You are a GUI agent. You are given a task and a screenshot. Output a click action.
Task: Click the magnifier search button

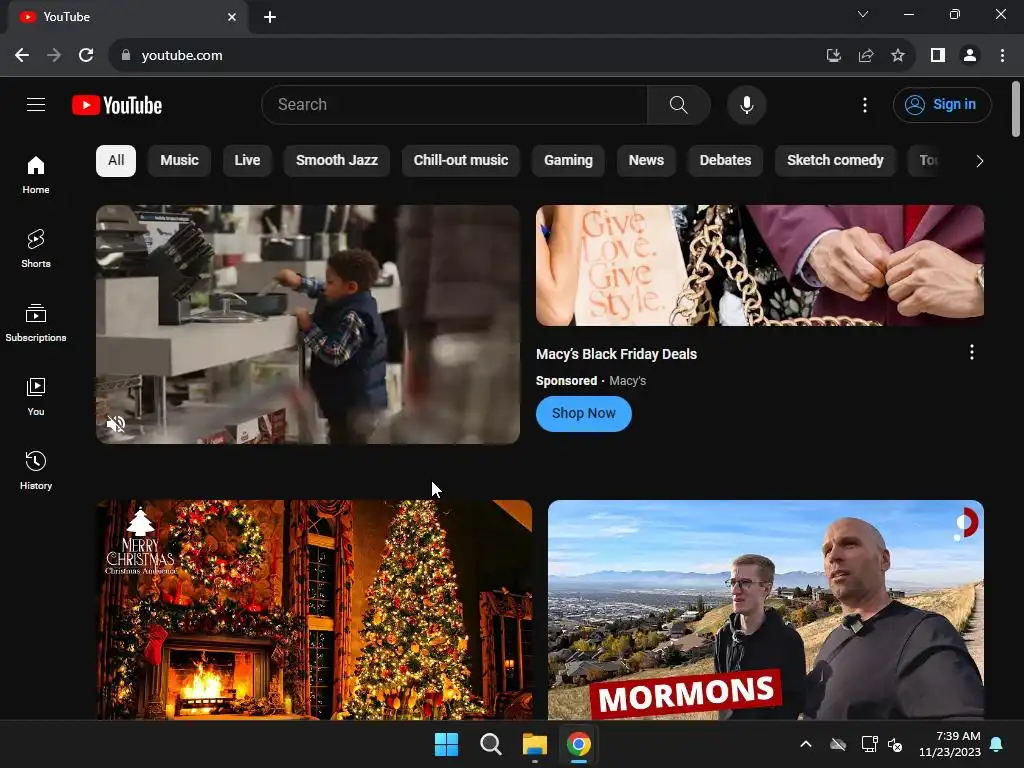pyautogui.click(x=679, y=104)
